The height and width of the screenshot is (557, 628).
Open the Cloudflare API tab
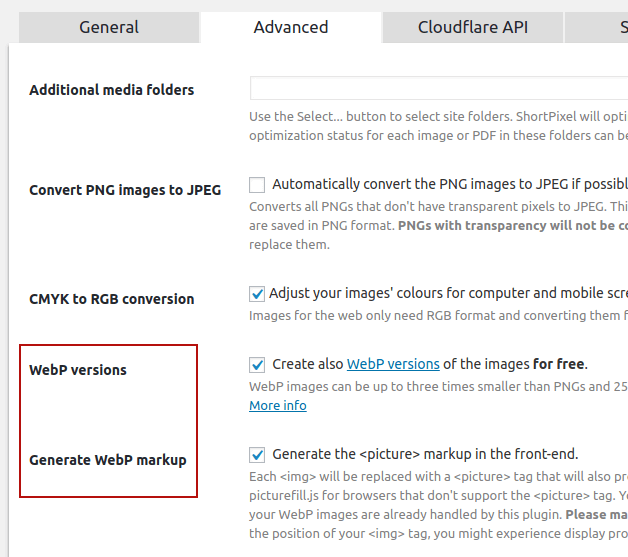473,27
